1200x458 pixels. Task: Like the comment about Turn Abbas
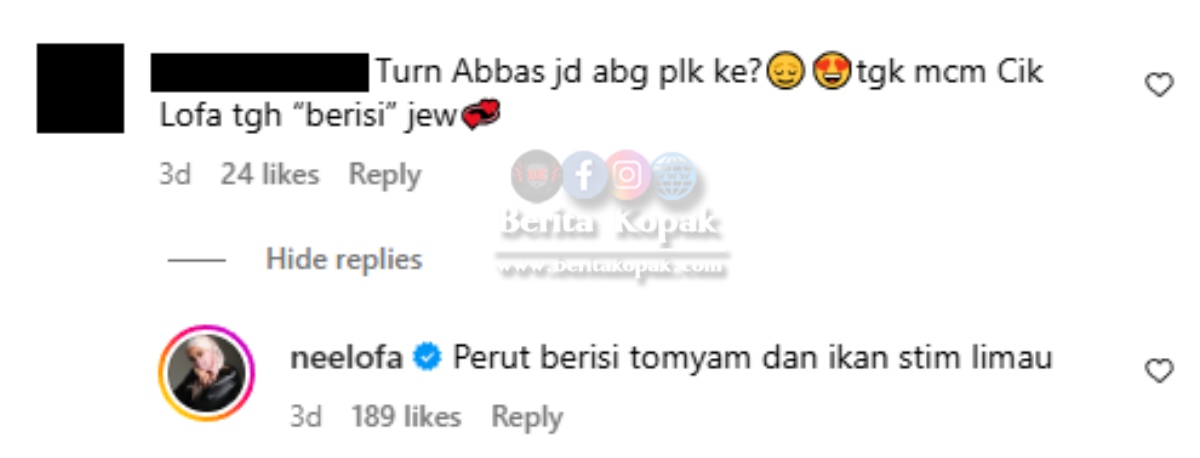(1158, 87)
